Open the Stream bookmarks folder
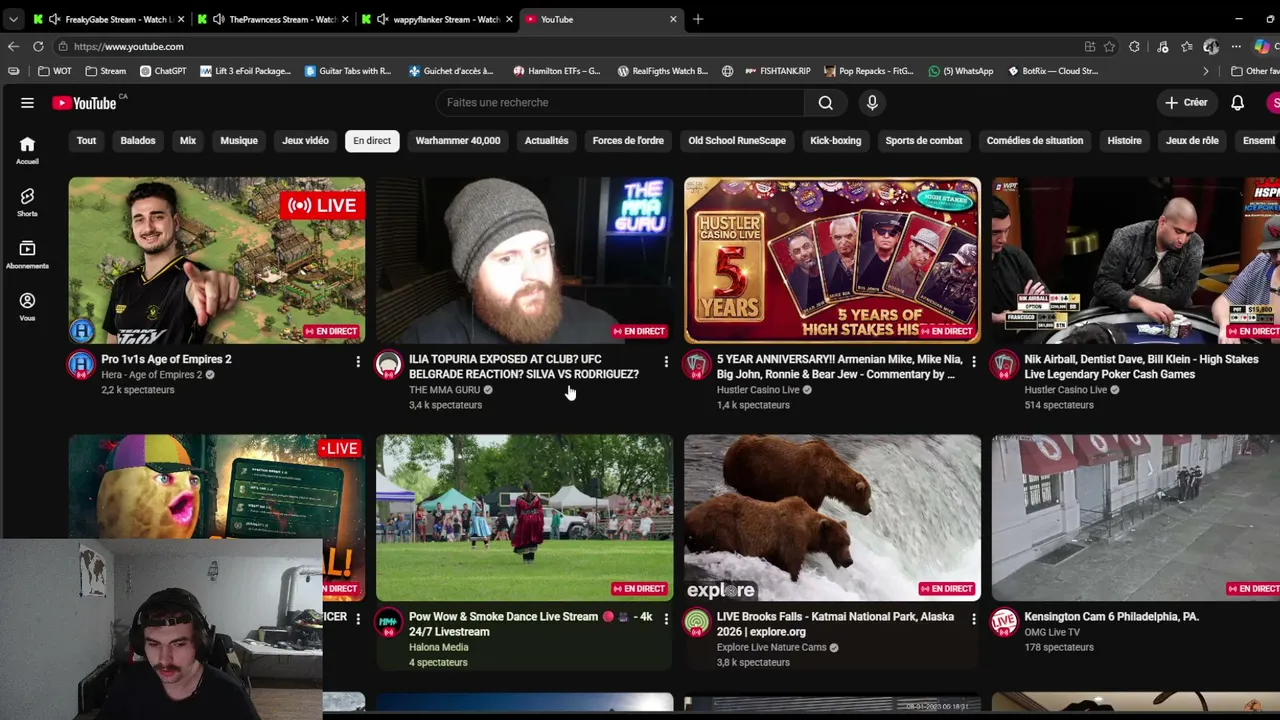Screen dimensions: 1280x720 [x=105, y=71]
